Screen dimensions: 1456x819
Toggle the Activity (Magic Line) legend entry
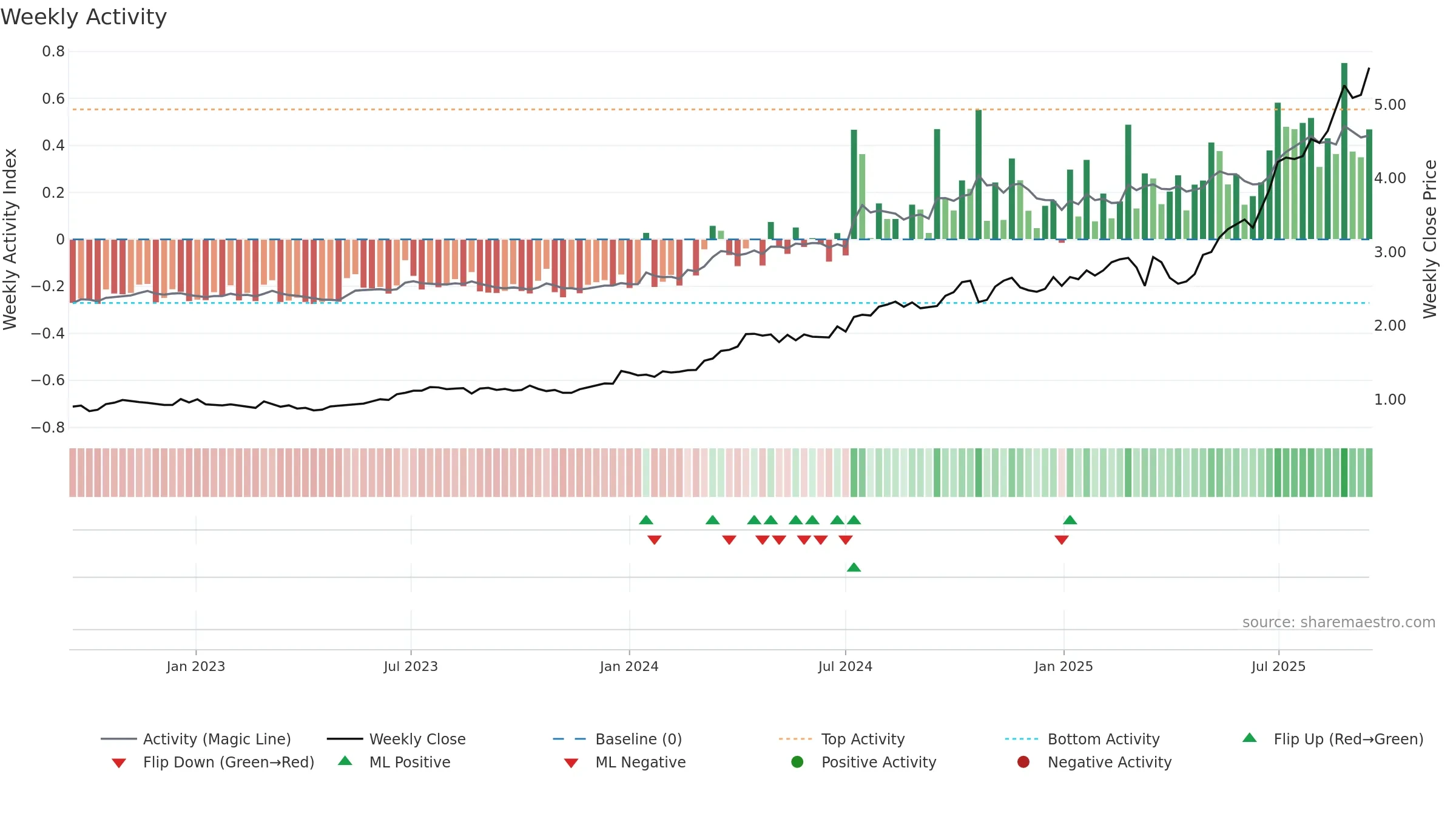[x=196, y=739]
